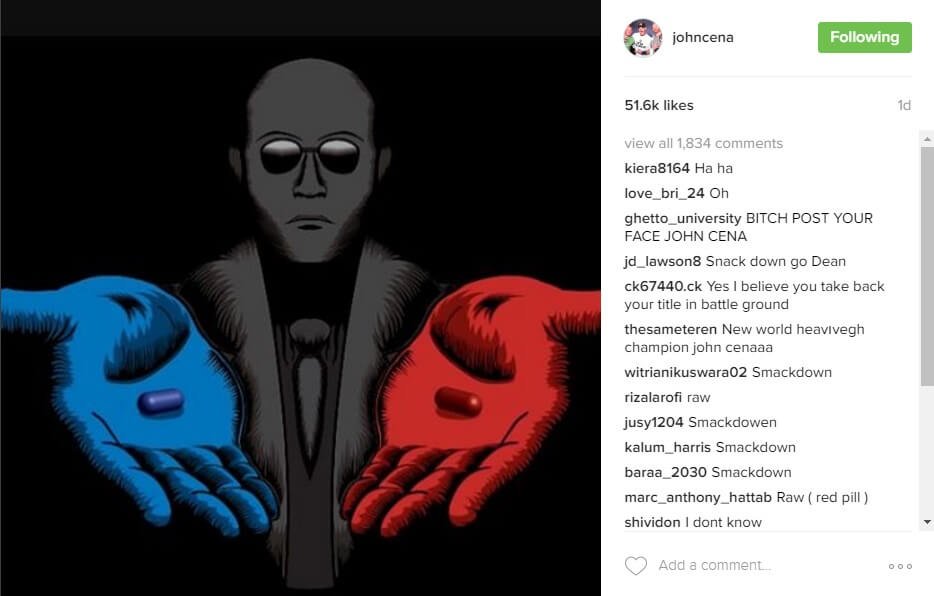Open marc_anthony_hattab's profile link

(698, 497)
